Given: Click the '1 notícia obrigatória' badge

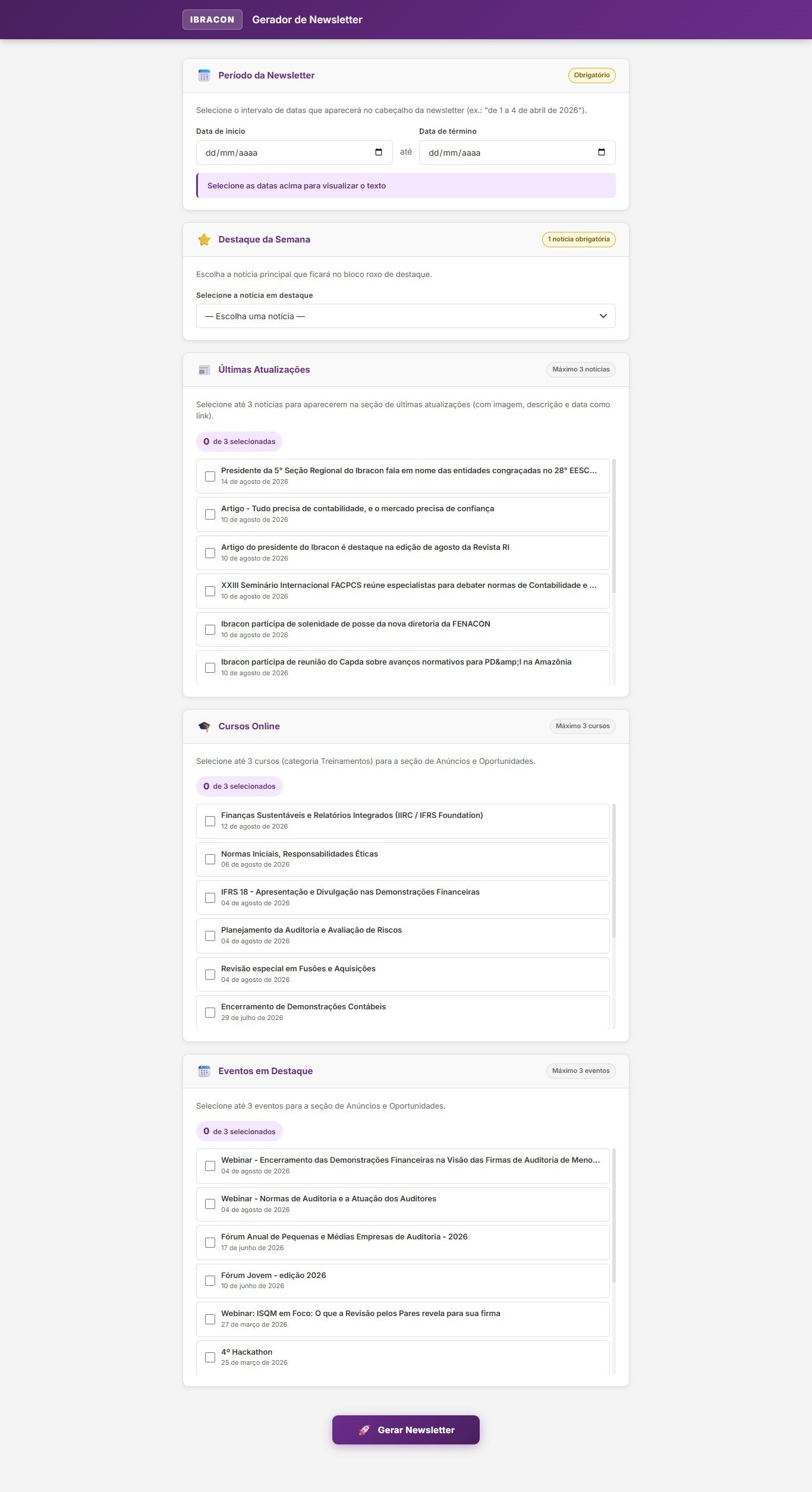Looking at the screenshot, I should (578, 240).
